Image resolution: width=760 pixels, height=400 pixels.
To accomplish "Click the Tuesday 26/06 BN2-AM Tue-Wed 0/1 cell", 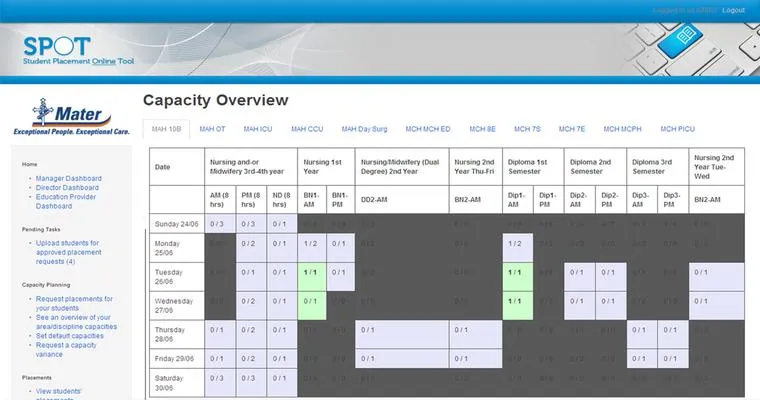I will [716, 277].
